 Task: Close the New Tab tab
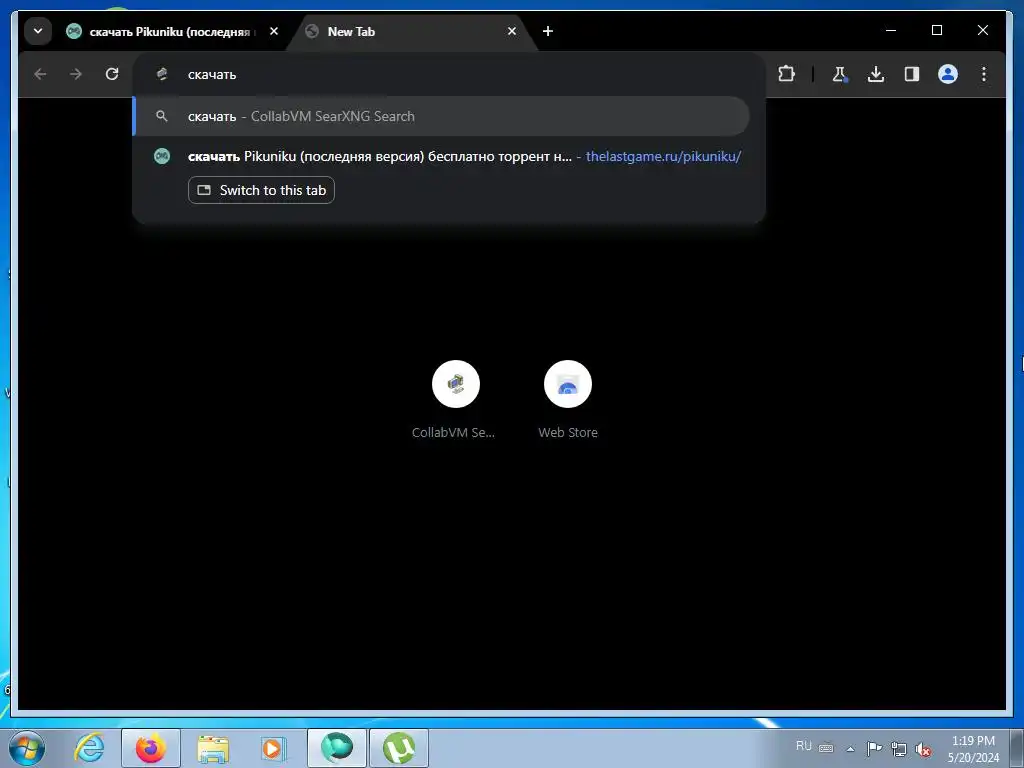point(512,31)
